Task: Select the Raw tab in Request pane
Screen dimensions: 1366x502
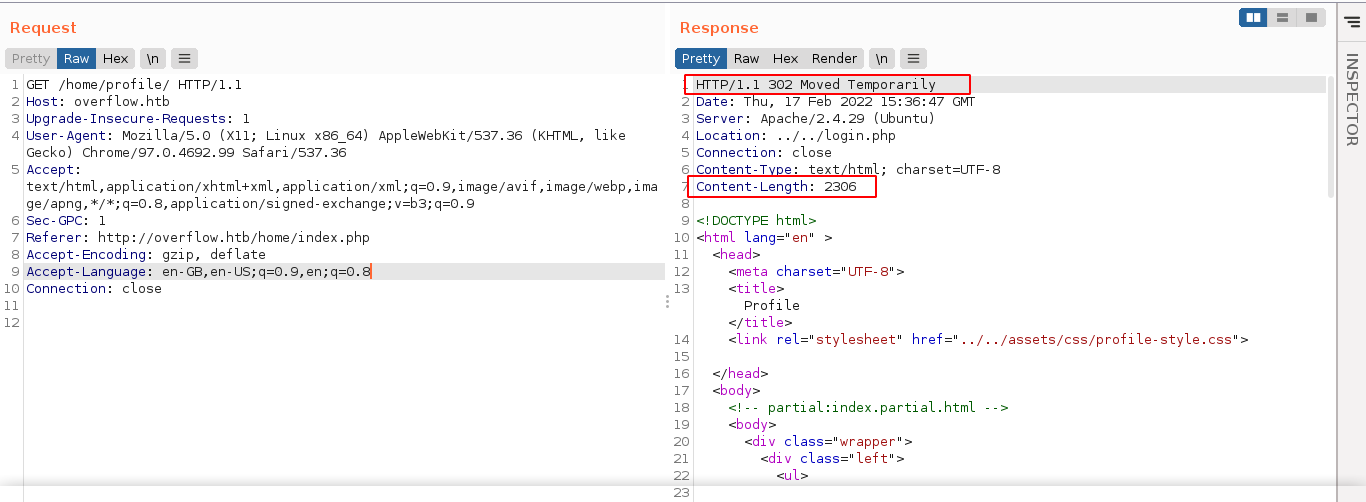Action: click(77, 59)
